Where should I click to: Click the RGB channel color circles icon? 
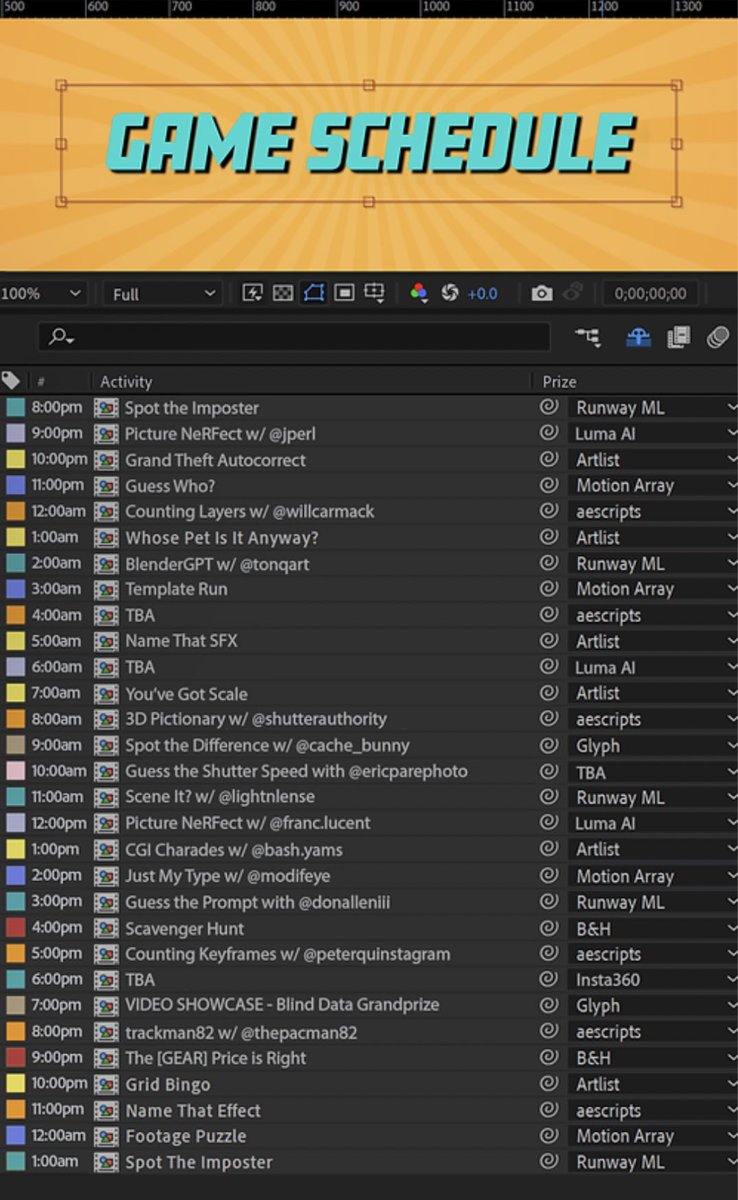point(419,293)
